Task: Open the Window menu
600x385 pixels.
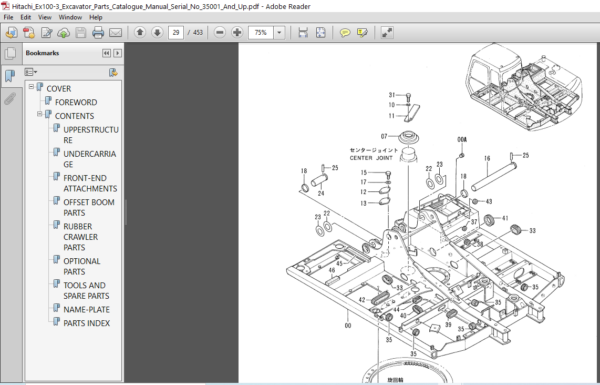Action: (x=70, y=17)
